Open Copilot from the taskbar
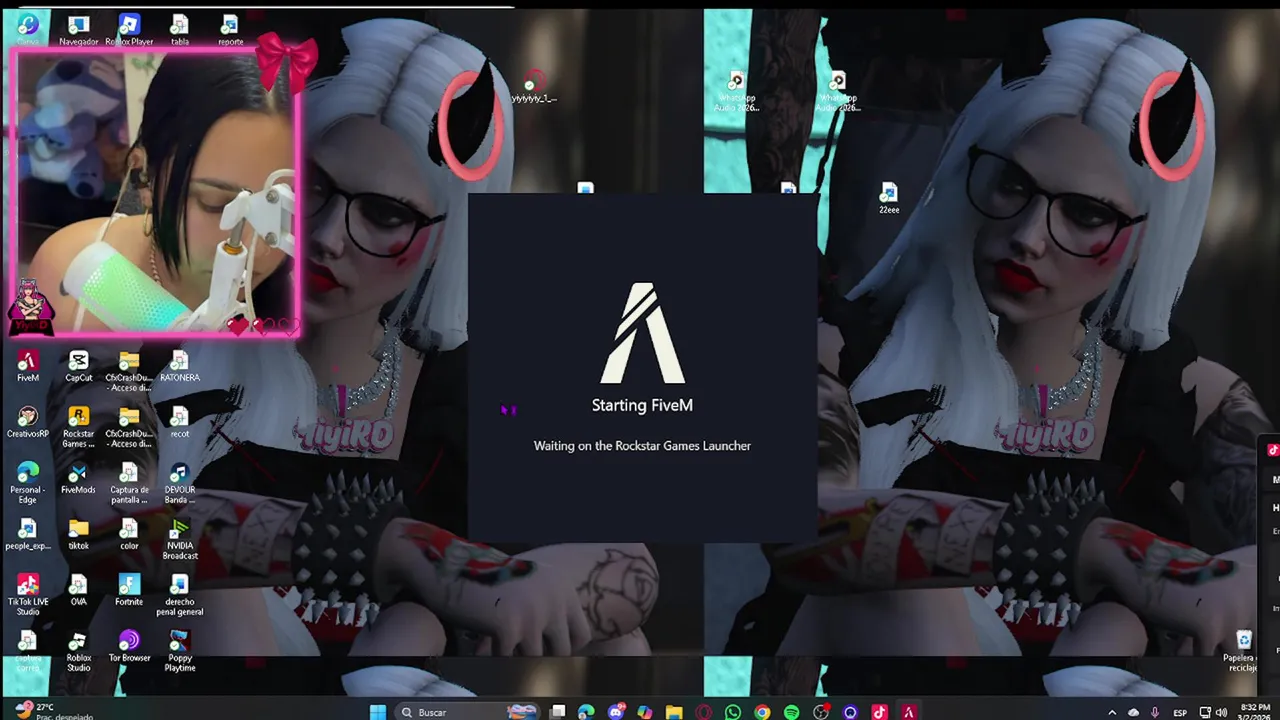1280x720 pixels. pos(645,712)
